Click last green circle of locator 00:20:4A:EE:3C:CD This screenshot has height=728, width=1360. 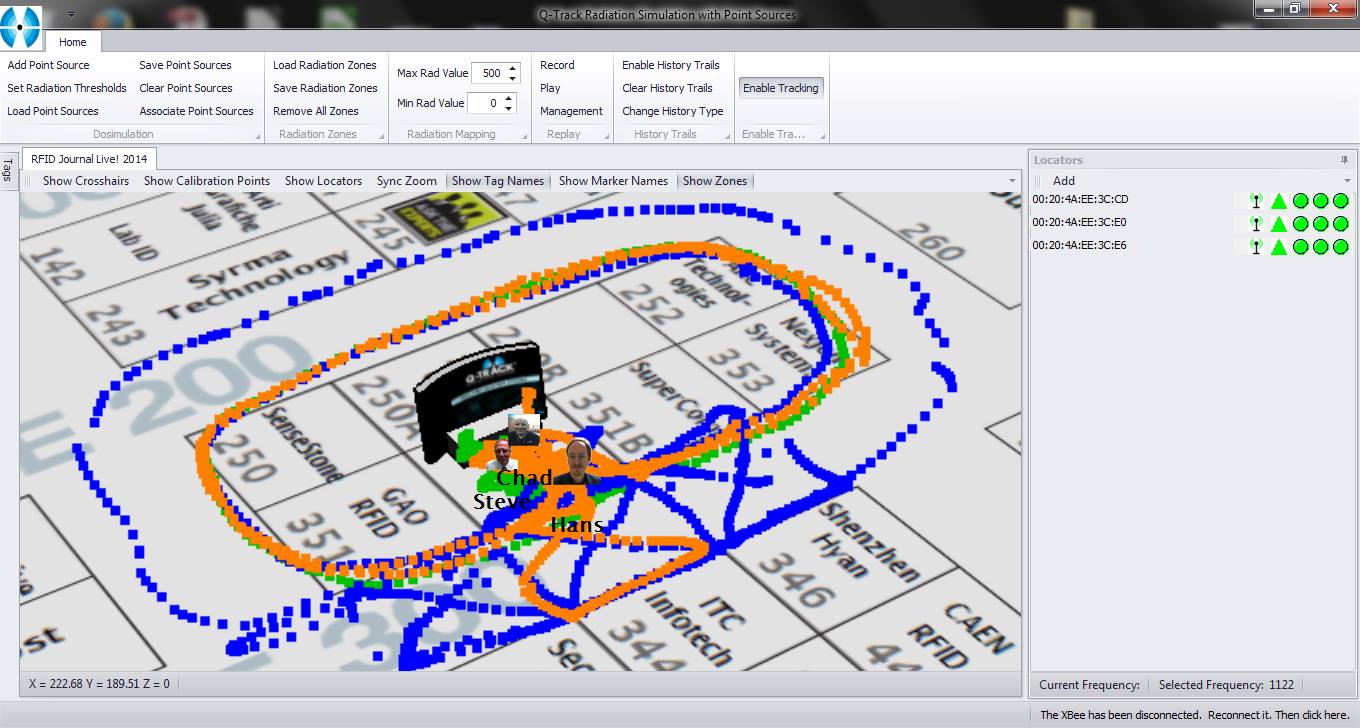(1340, 200)
